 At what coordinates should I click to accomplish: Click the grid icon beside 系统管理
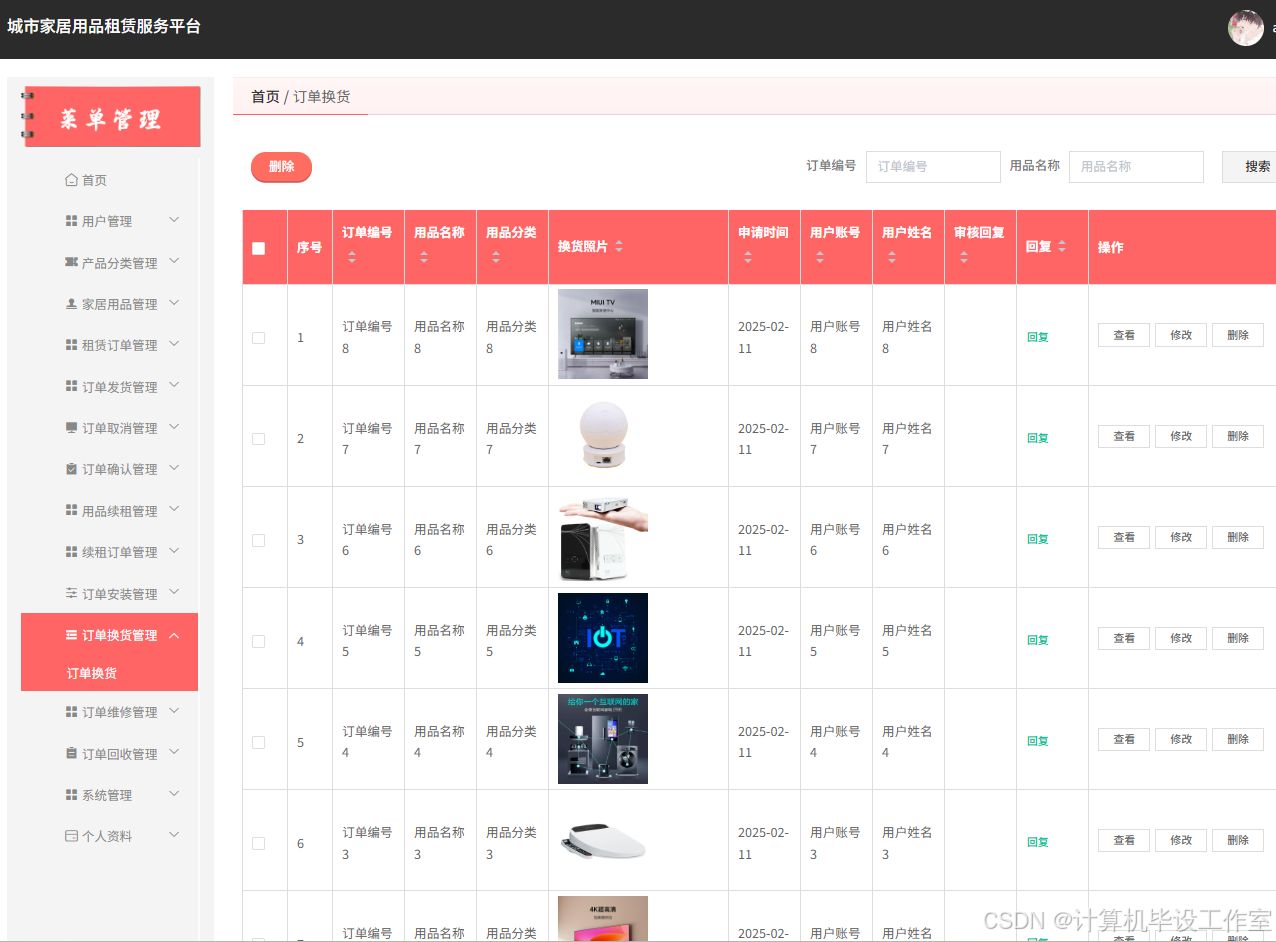tap(71, 794)
